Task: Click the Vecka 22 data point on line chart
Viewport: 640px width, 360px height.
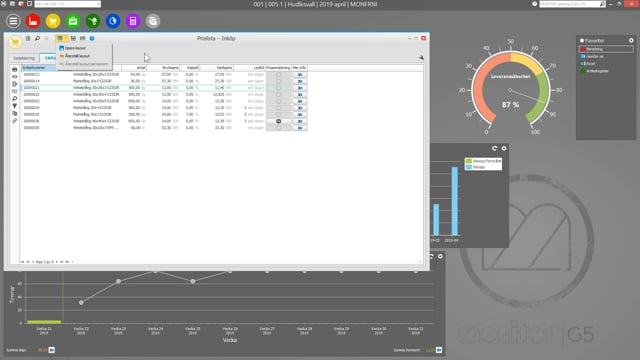Action: pyautogui.click(x=81, y=302)
